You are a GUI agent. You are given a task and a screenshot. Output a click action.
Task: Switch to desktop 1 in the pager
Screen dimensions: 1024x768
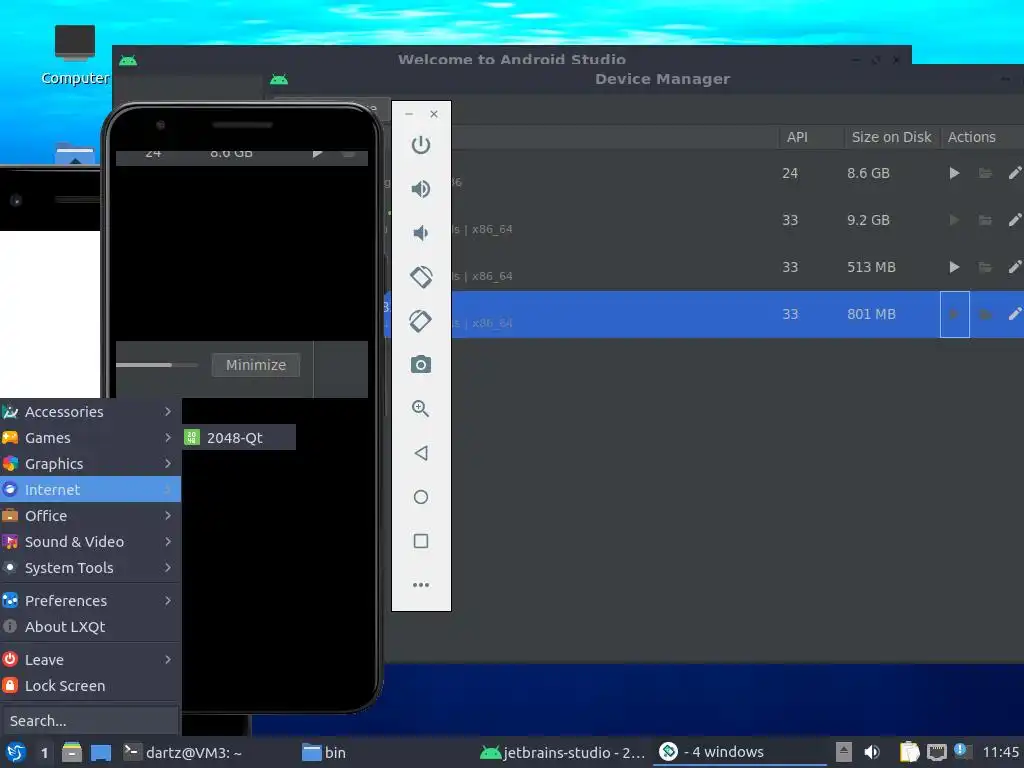pyautogui.click(x=44, y=753)
